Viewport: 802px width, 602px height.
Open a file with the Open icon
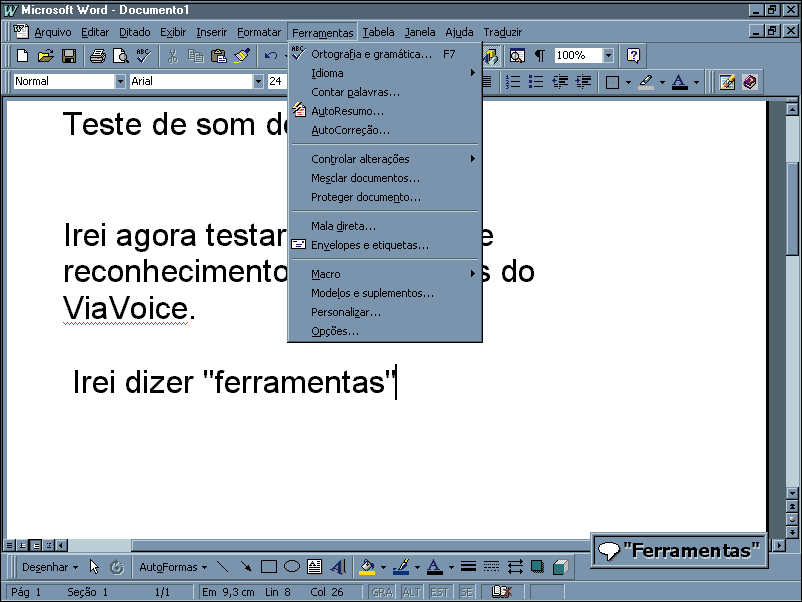click(x=46, y=56)
